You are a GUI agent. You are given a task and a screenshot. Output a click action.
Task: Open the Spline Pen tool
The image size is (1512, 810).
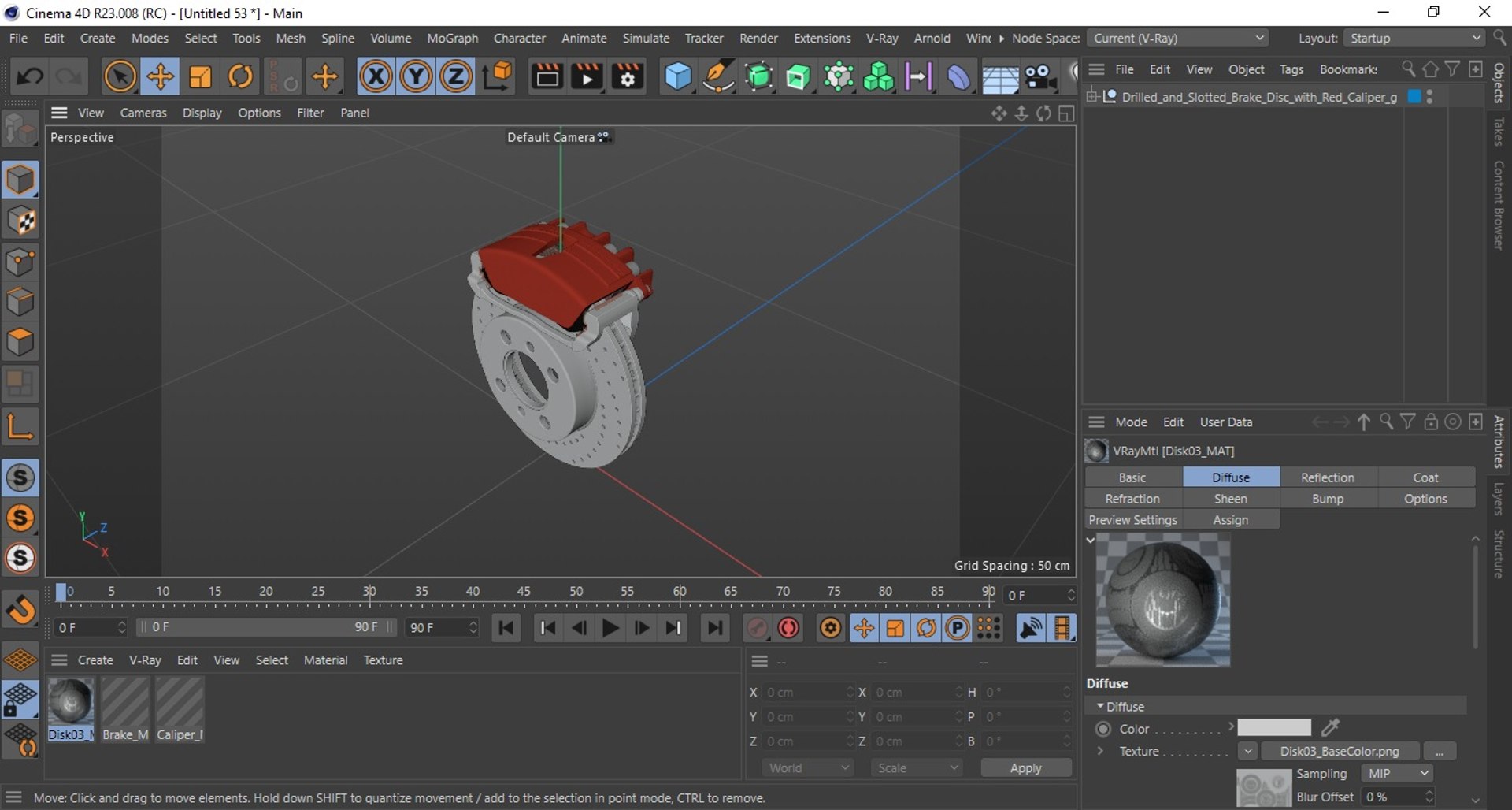click(x=718, y=76)
